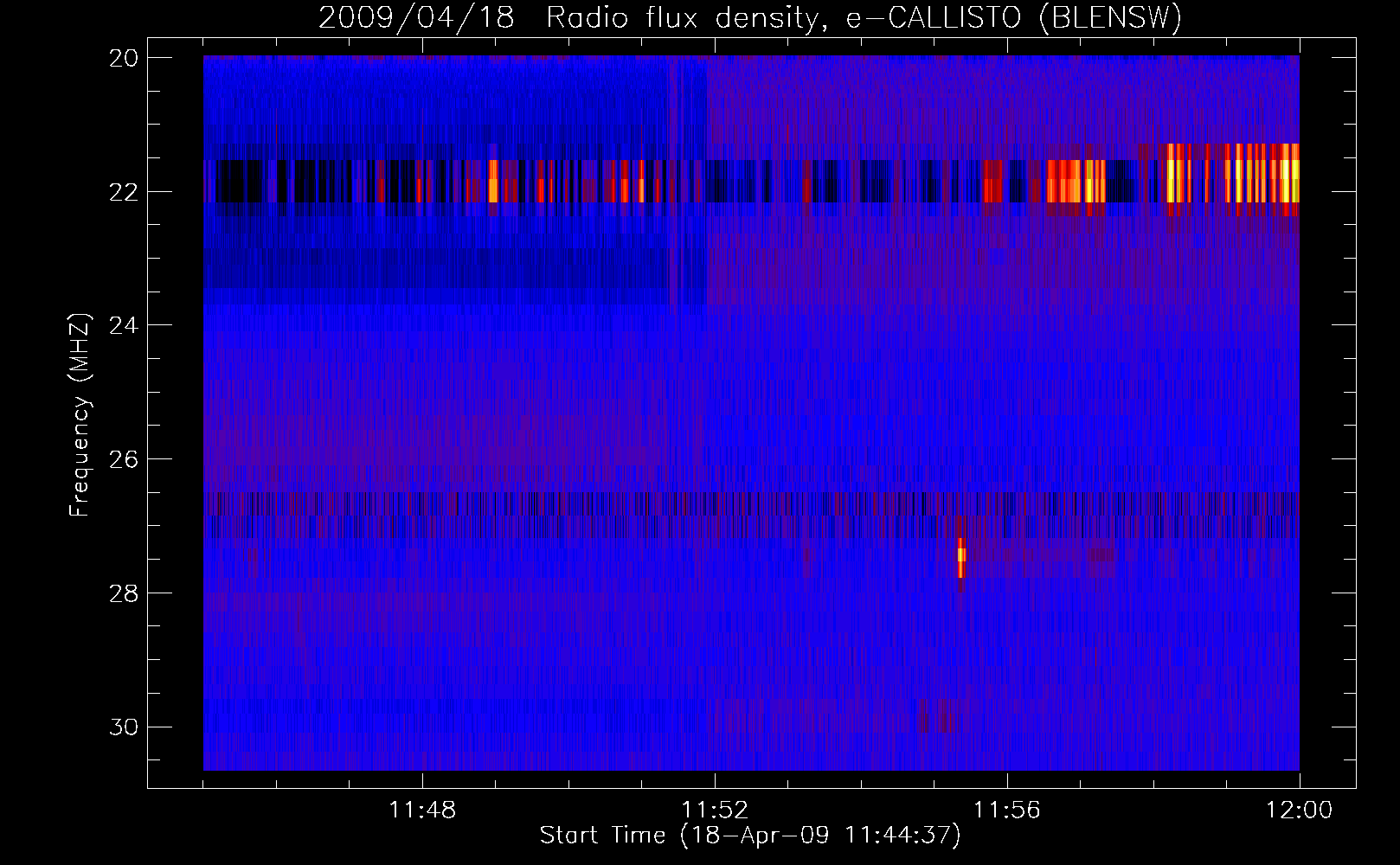Viewport: 1400px width, 865px height.
Task: Click the orange burst at 22 MHz near 11:49
Action: pyautogui.click(x=493, y=182)
